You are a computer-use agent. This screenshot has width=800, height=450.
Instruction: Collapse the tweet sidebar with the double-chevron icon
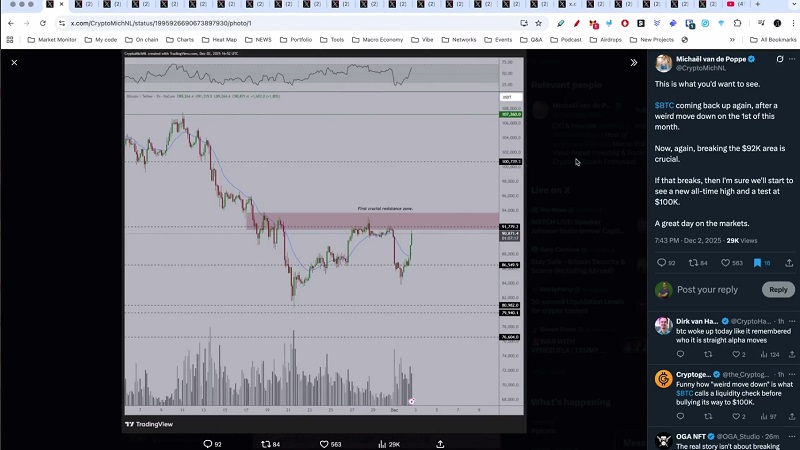pyautogui.click(x=633, y=62)
